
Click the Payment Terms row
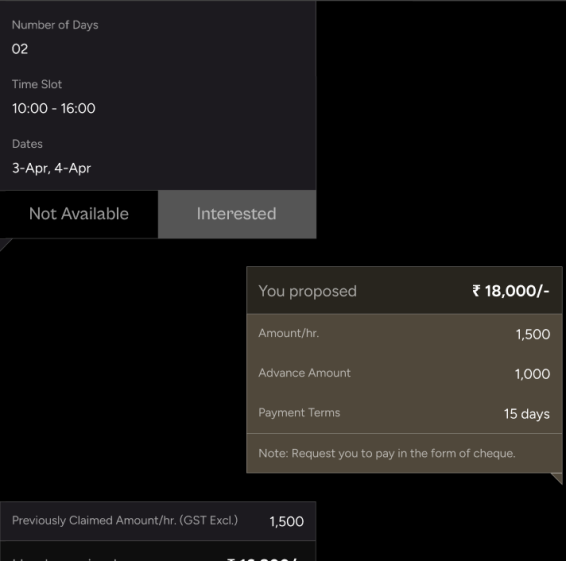pos(404,413)
